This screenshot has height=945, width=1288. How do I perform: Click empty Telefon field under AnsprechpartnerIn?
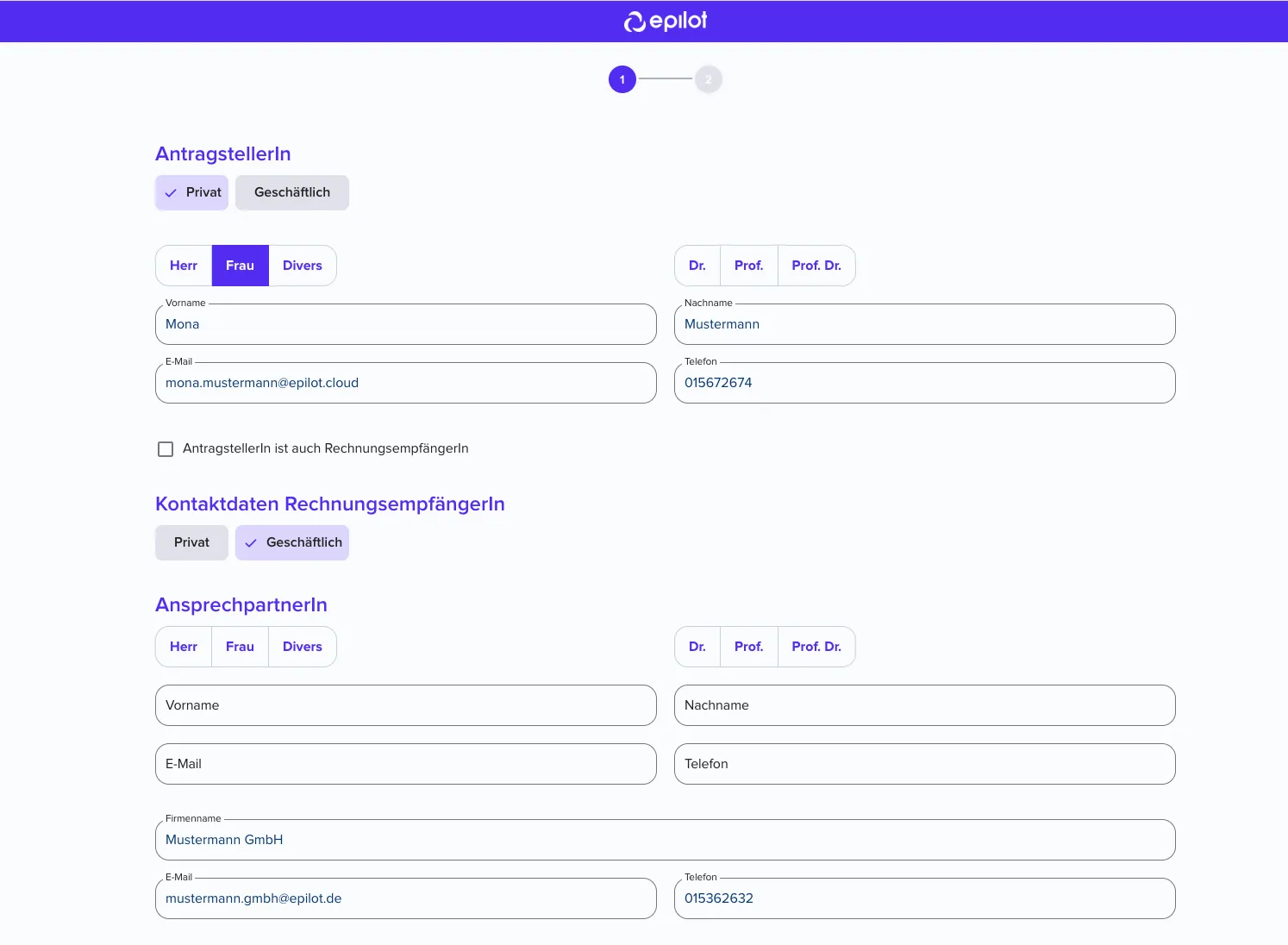[925, 764]
